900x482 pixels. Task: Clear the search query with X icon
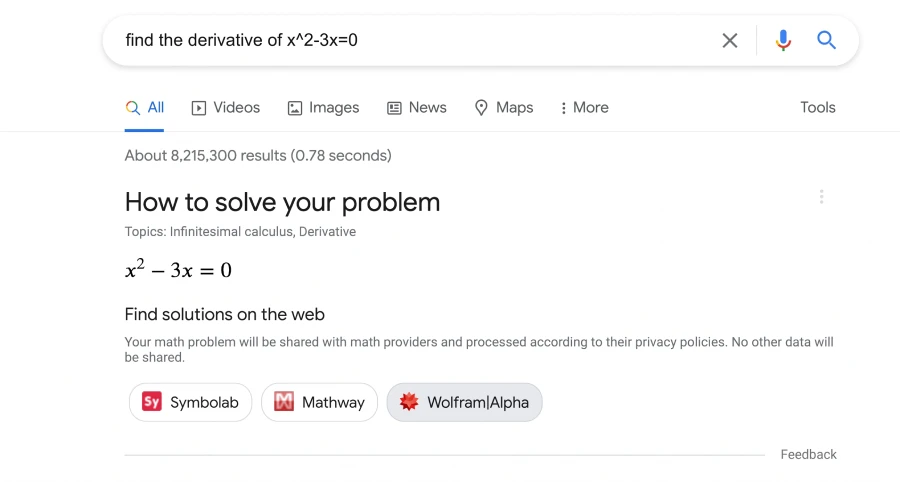(730, 40)
